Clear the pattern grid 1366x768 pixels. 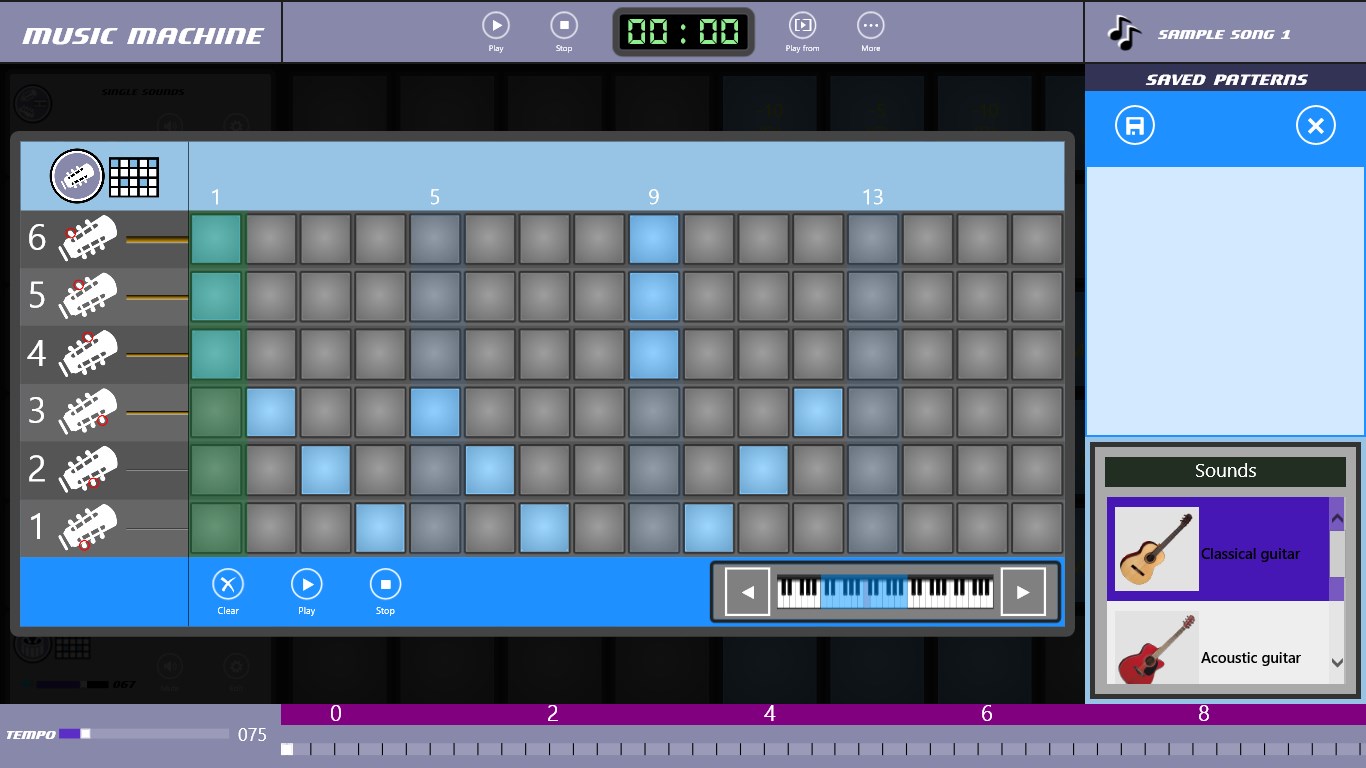coord(228,584)
